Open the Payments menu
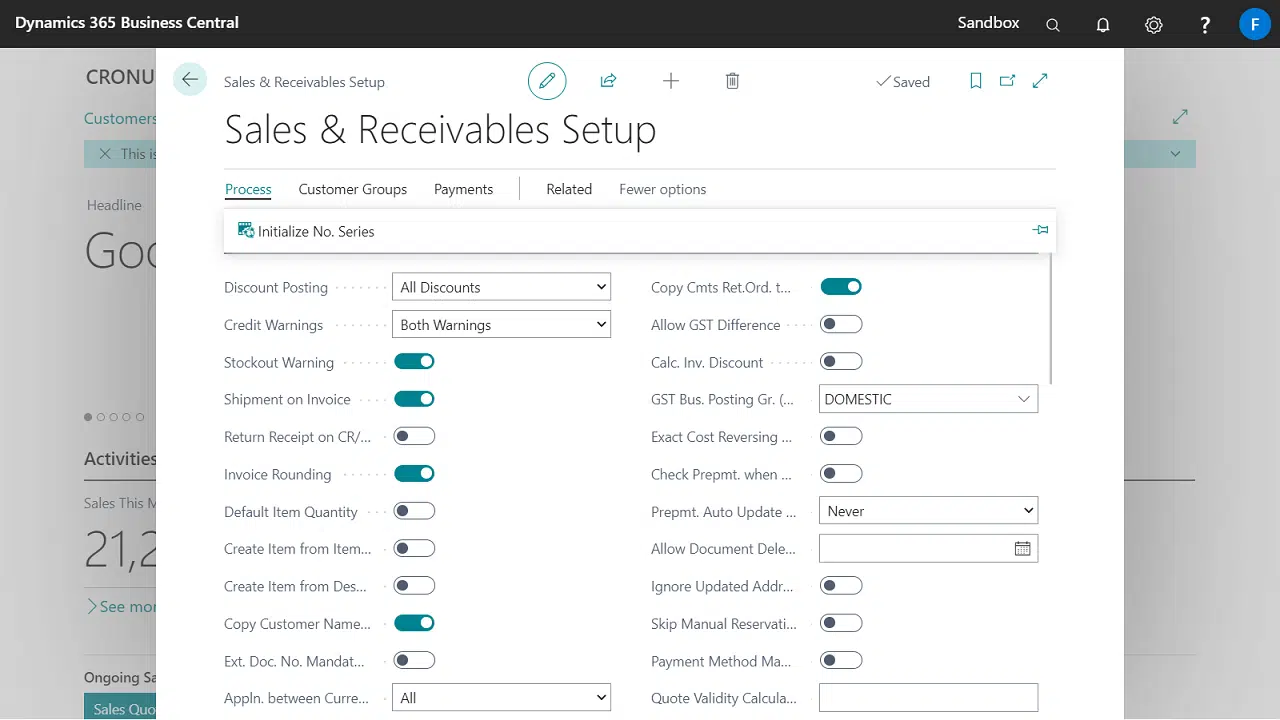Image resolution: width=1280 pixels, height=720 pixels. click(x=463, y=189)
